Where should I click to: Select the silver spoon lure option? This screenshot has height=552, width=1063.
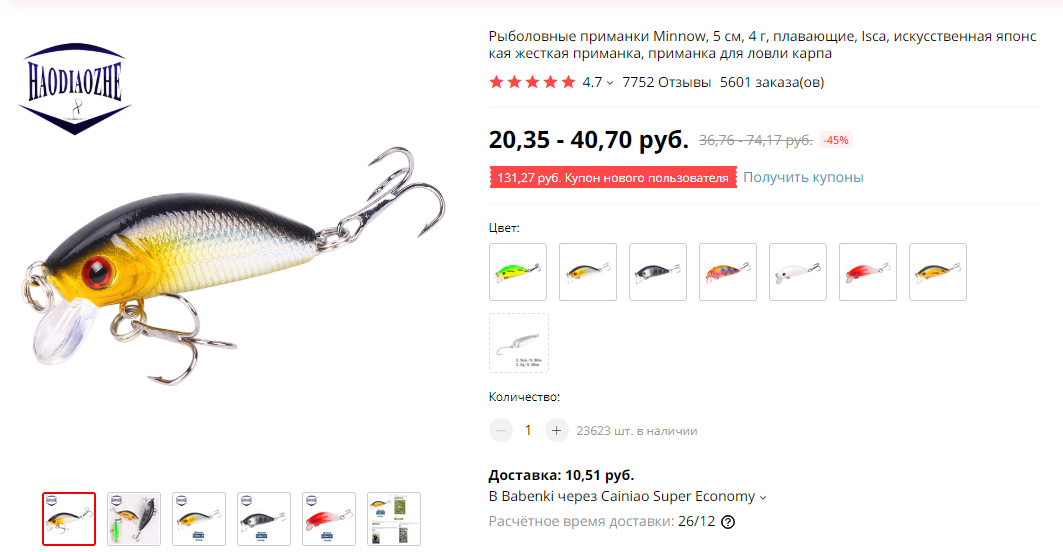coord(519,342)
